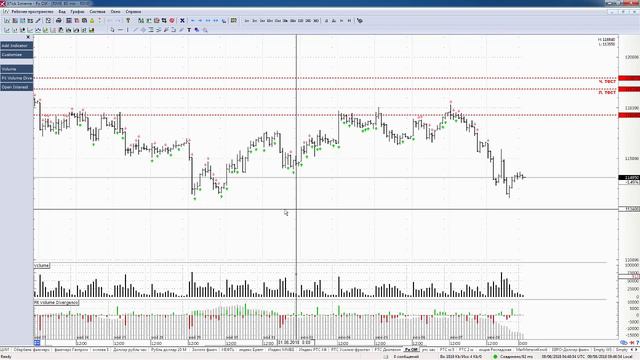640x360 pixels.
Task: Click the PE Volume Divergence pane label
Action: tap(56, 302)
